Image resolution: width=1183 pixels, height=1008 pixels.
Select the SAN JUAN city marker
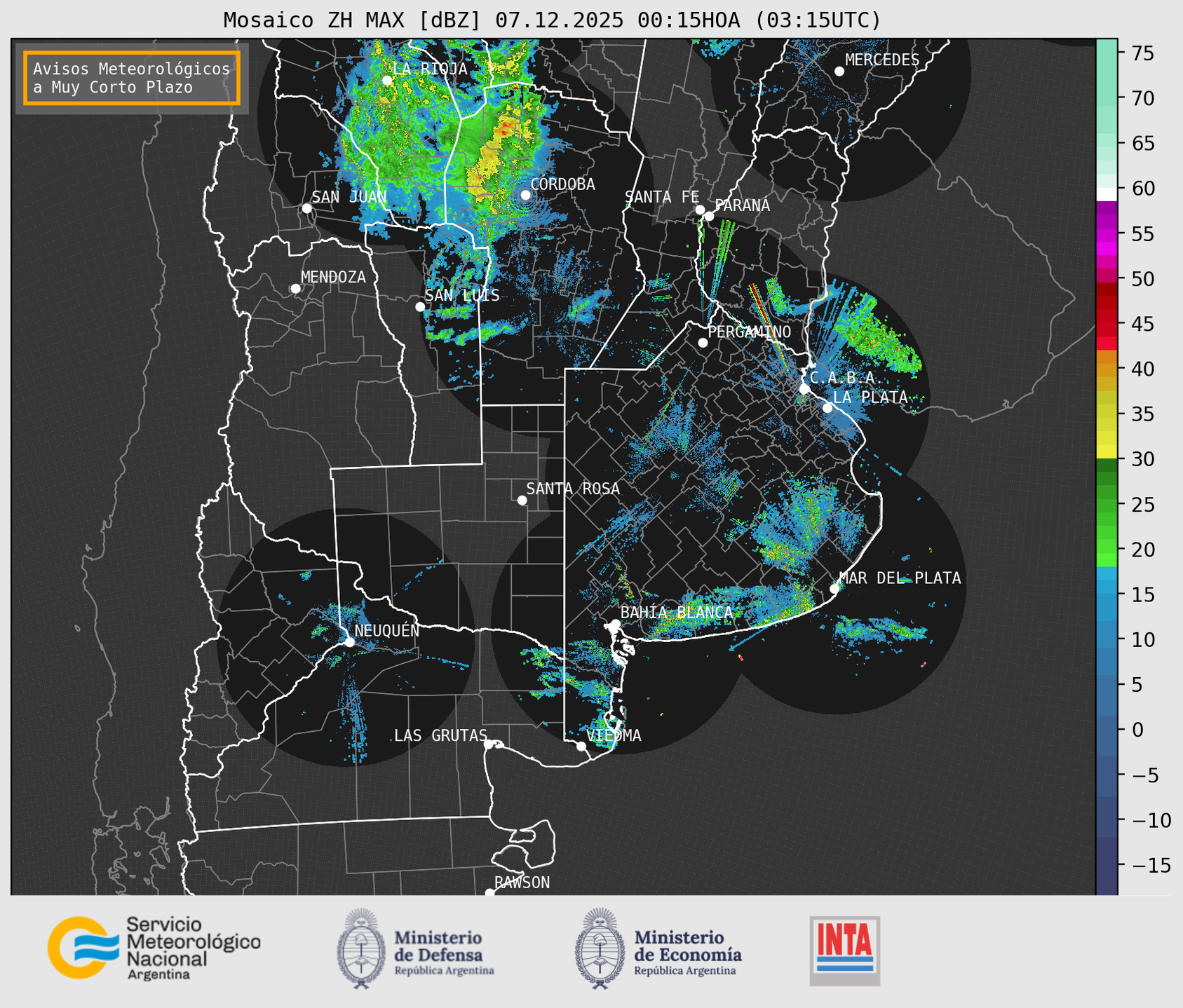pos(306,208)
